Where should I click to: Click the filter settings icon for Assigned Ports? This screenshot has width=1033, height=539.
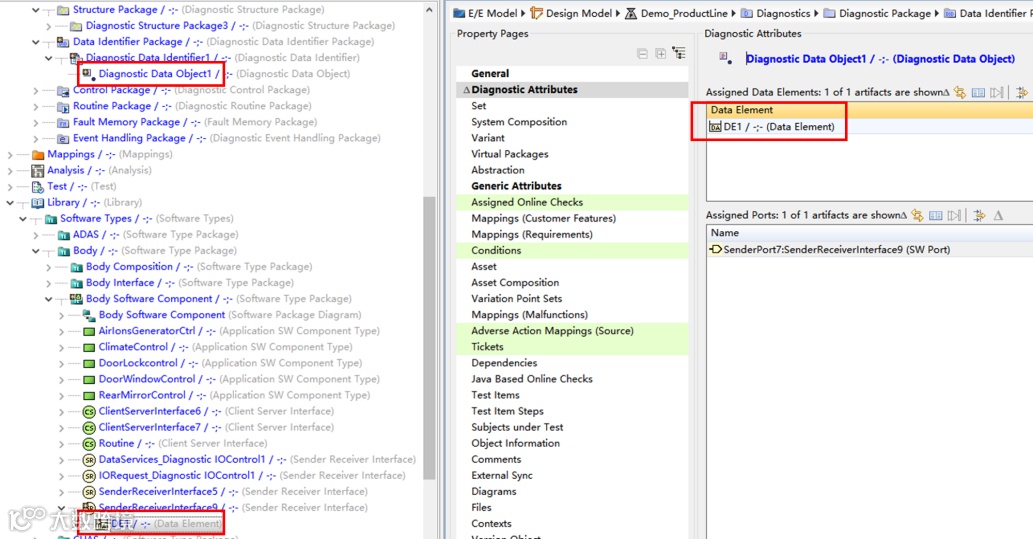click(x=979, y=215)
